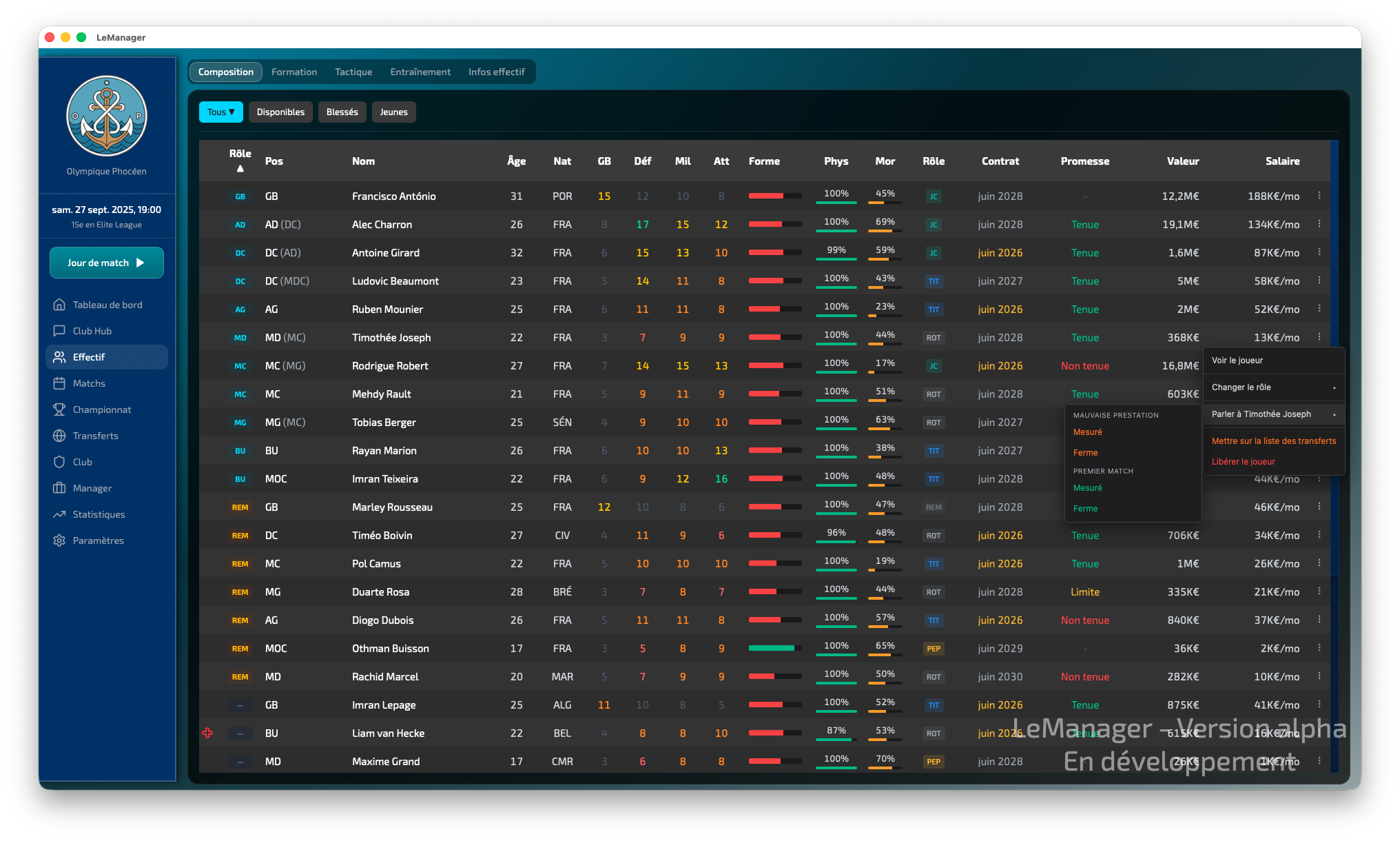Switch to the Infos effectif tab
This screenshot has height=841, width=1400.
tap(497, 72)
